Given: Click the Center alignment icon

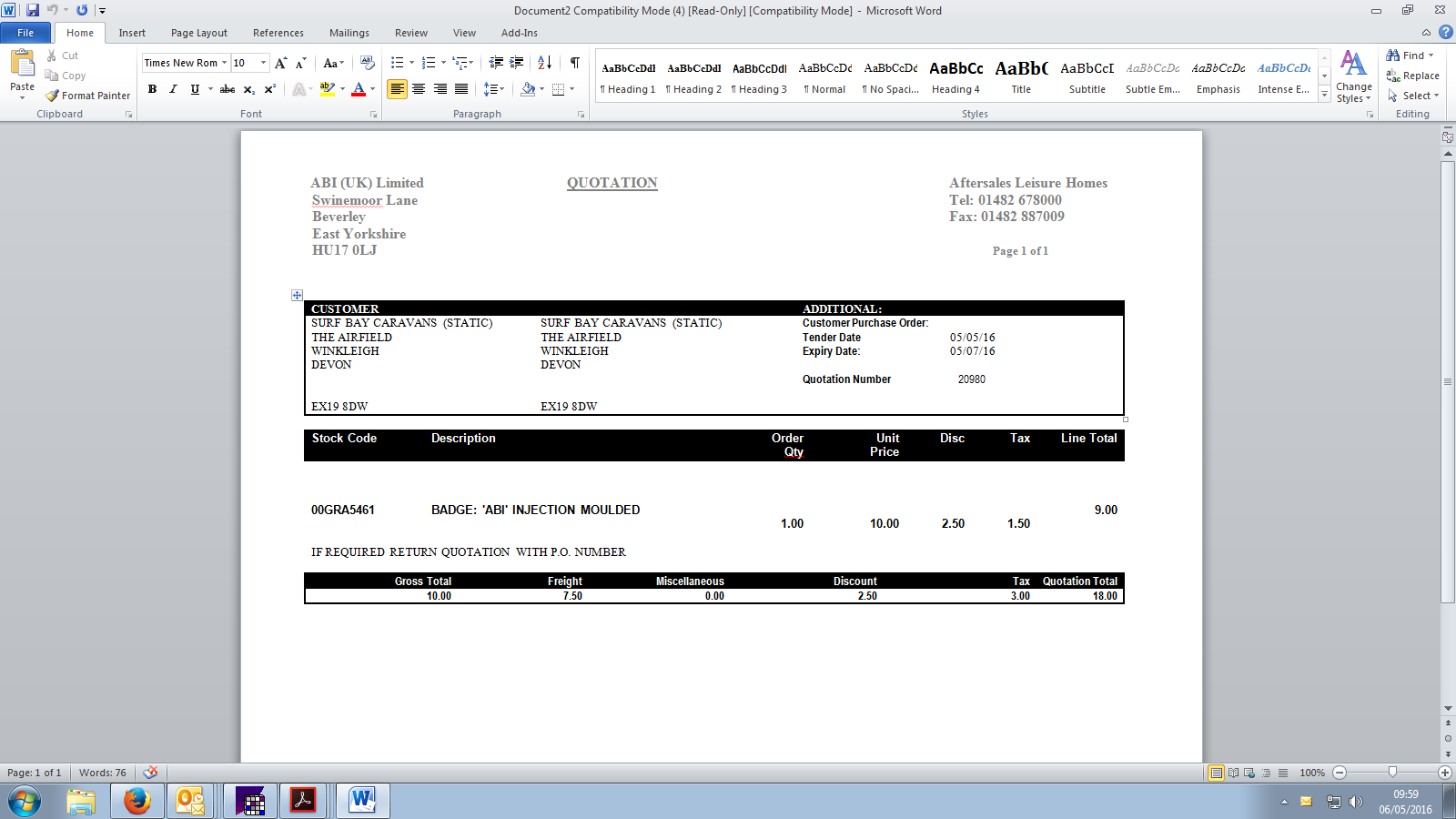Looking at the screenshot, I should point(419,89).
